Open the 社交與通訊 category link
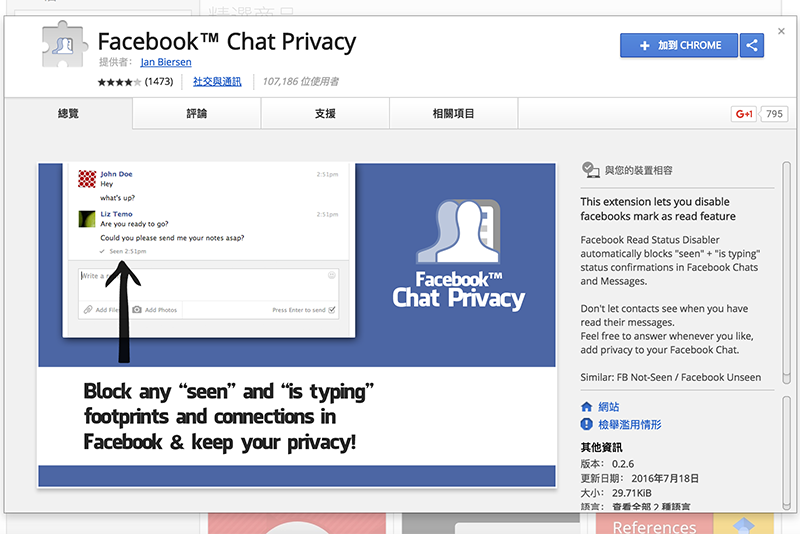Image resolution: width=800 pixels, height=534 pixels. pos(217,82)
